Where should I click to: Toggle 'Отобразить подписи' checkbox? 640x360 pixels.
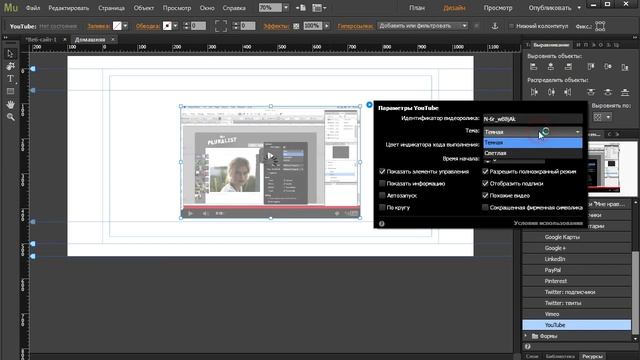tap(485, 183)
